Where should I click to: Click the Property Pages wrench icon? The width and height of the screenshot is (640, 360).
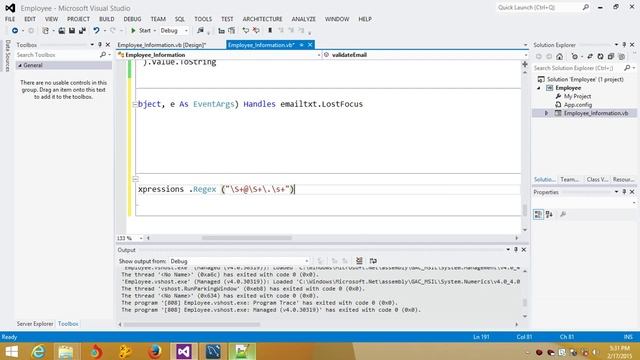coord(563,214)
